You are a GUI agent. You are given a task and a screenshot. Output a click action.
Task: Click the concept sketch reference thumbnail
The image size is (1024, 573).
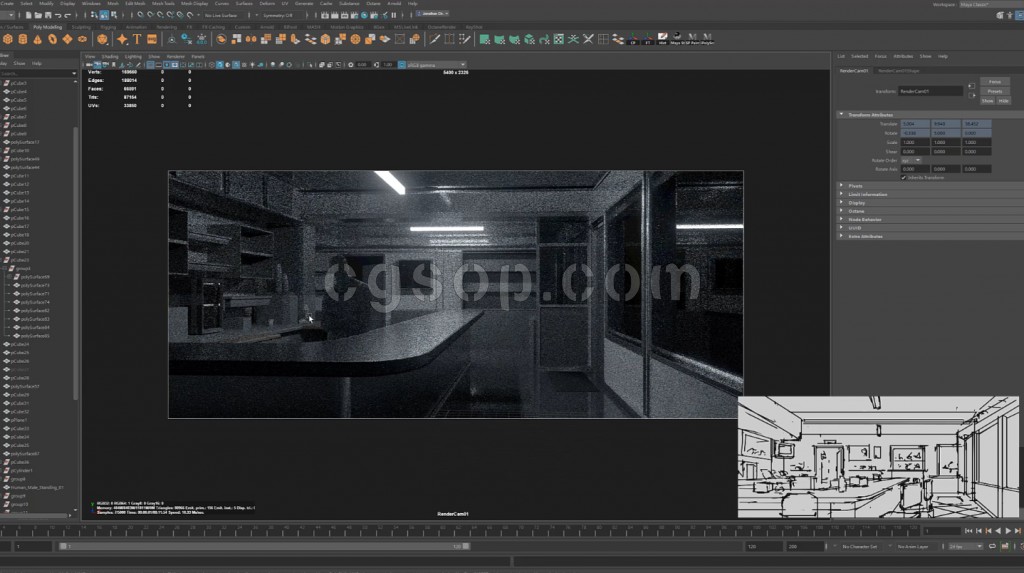point(878,457)
